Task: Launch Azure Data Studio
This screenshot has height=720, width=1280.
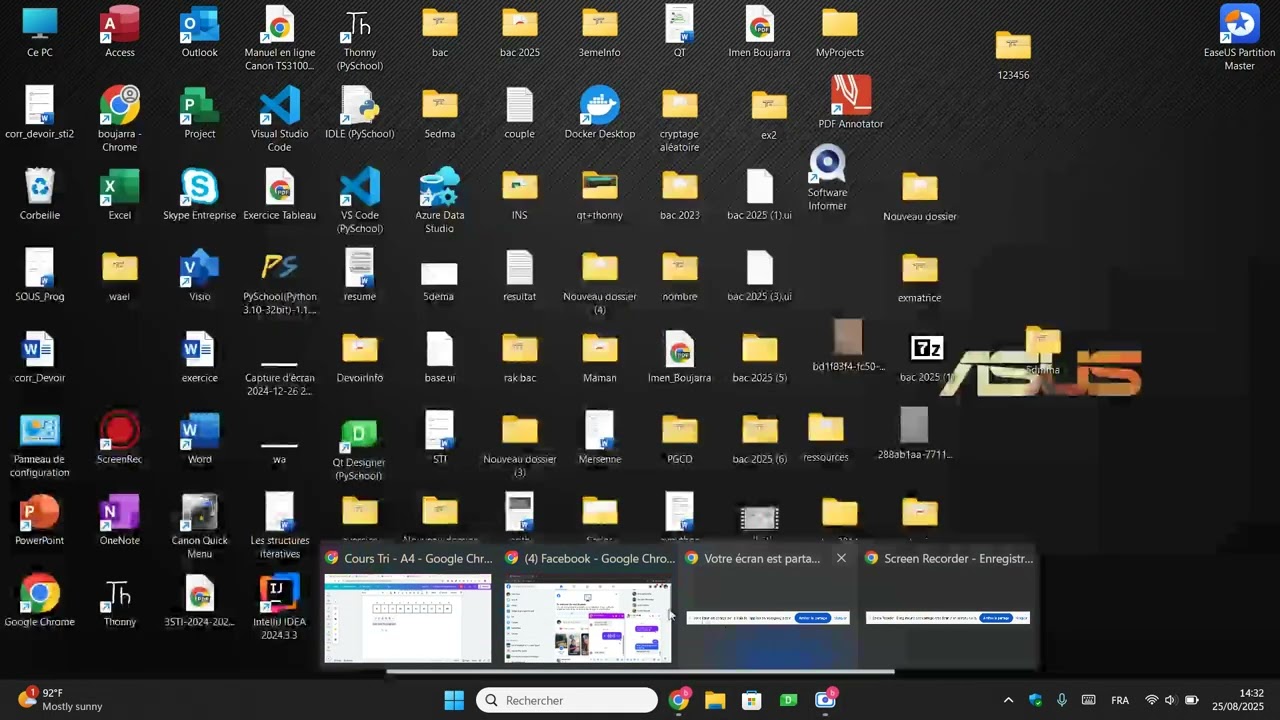Action: pos(440,200)
